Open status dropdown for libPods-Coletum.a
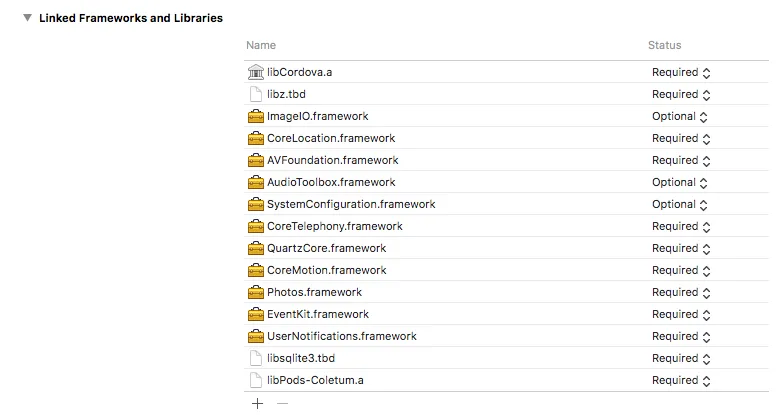Screen dimensions: 776x415 (681, 381)
